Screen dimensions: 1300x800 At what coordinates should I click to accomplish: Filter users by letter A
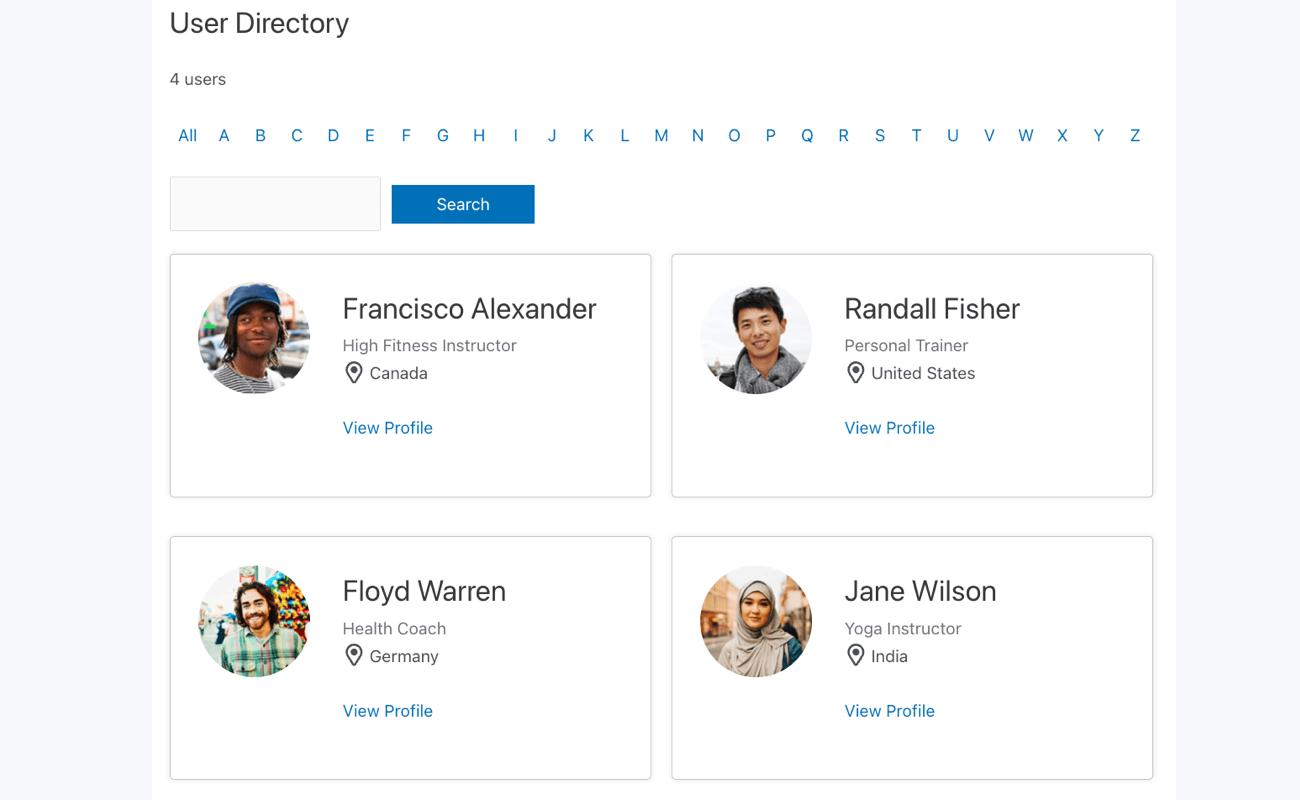coord(224,136)
